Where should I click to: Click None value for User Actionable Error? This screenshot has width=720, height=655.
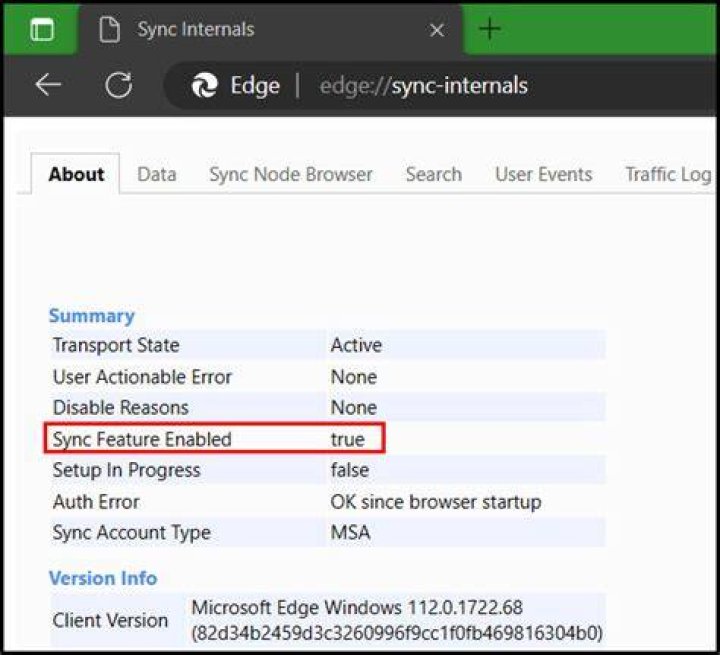(354, 377)
